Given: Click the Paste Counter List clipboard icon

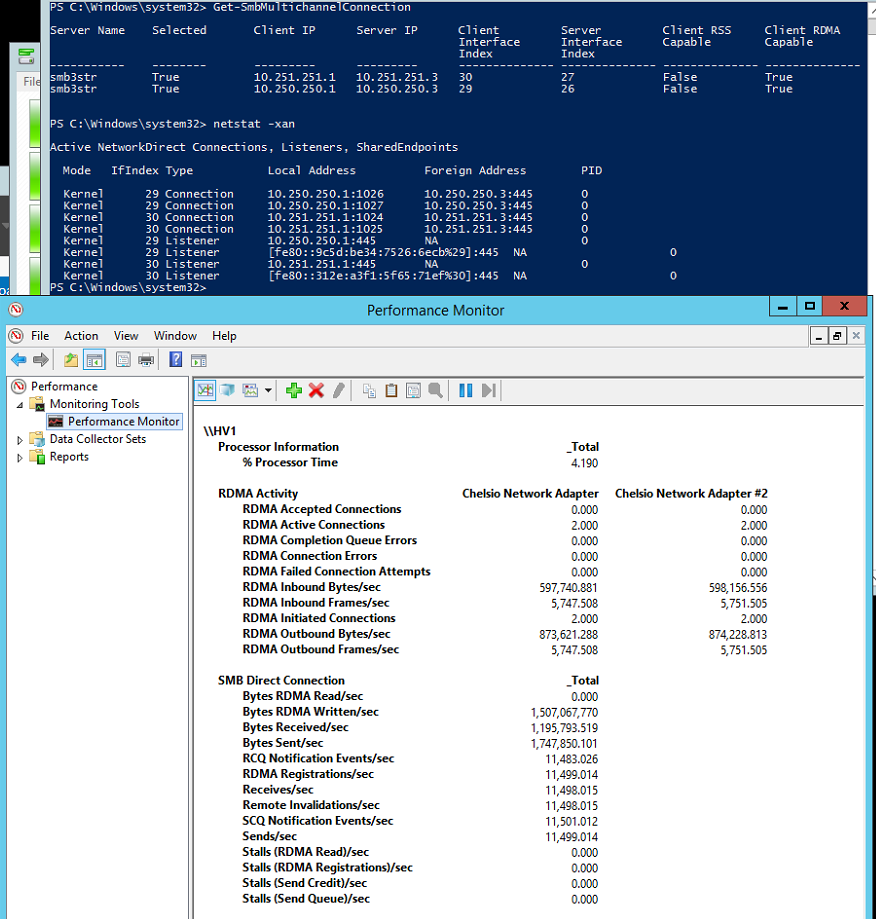Looking at the screenshot, I should tap(391, 390).
